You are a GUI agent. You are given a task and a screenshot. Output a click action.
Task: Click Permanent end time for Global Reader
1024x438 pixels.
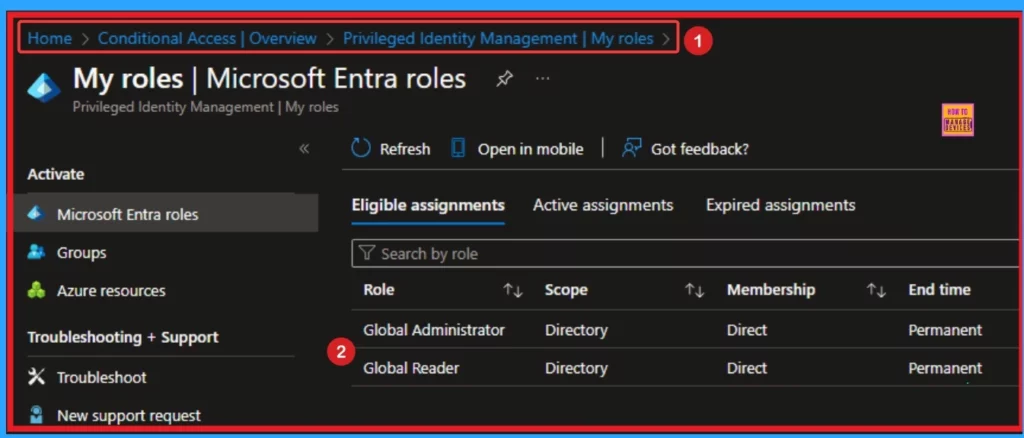[945, 368]
